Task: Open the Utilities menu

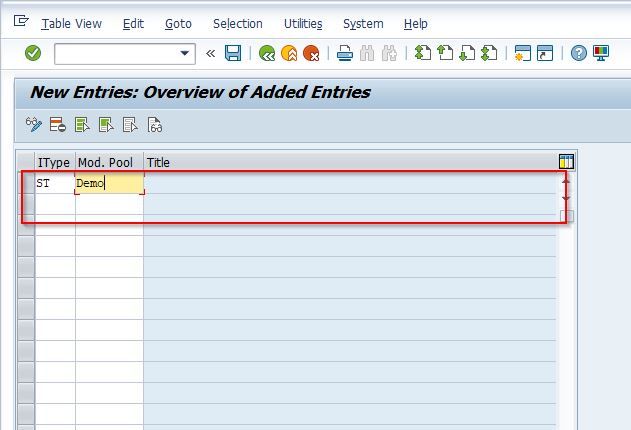Action: click(x=303, y=24)
